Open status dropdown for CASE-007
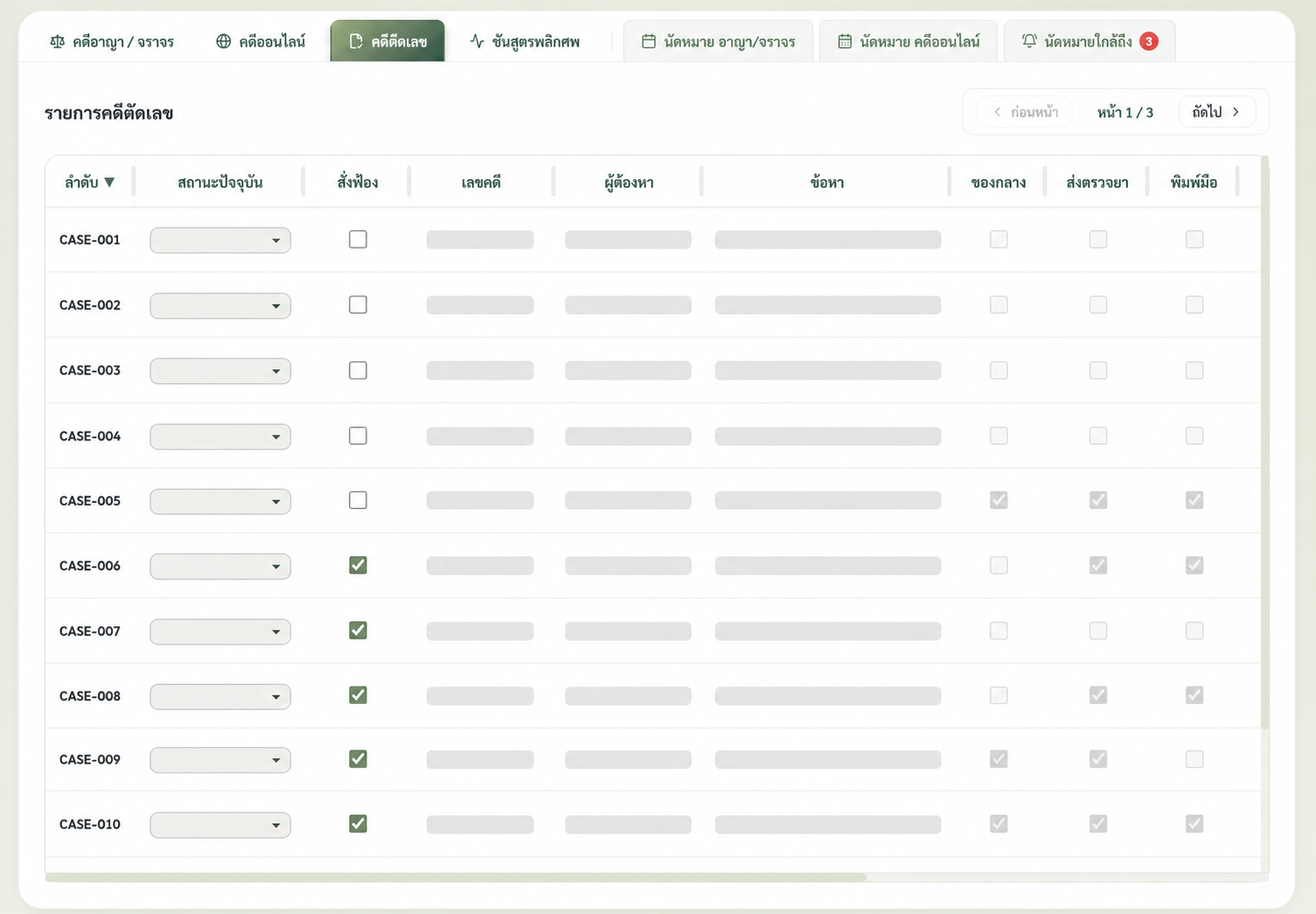1316x914 pixels. (x=220, y=631)
